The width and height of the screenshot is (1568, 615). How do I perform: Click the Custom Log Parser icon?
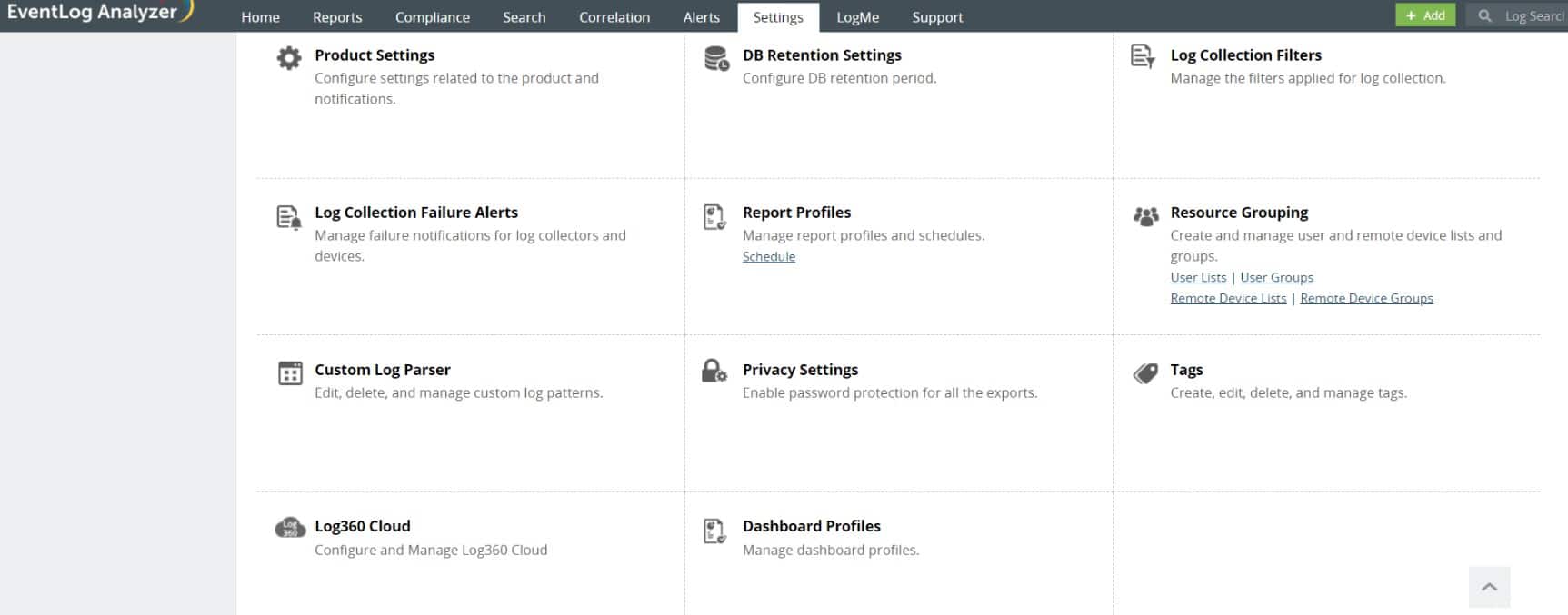290,373
